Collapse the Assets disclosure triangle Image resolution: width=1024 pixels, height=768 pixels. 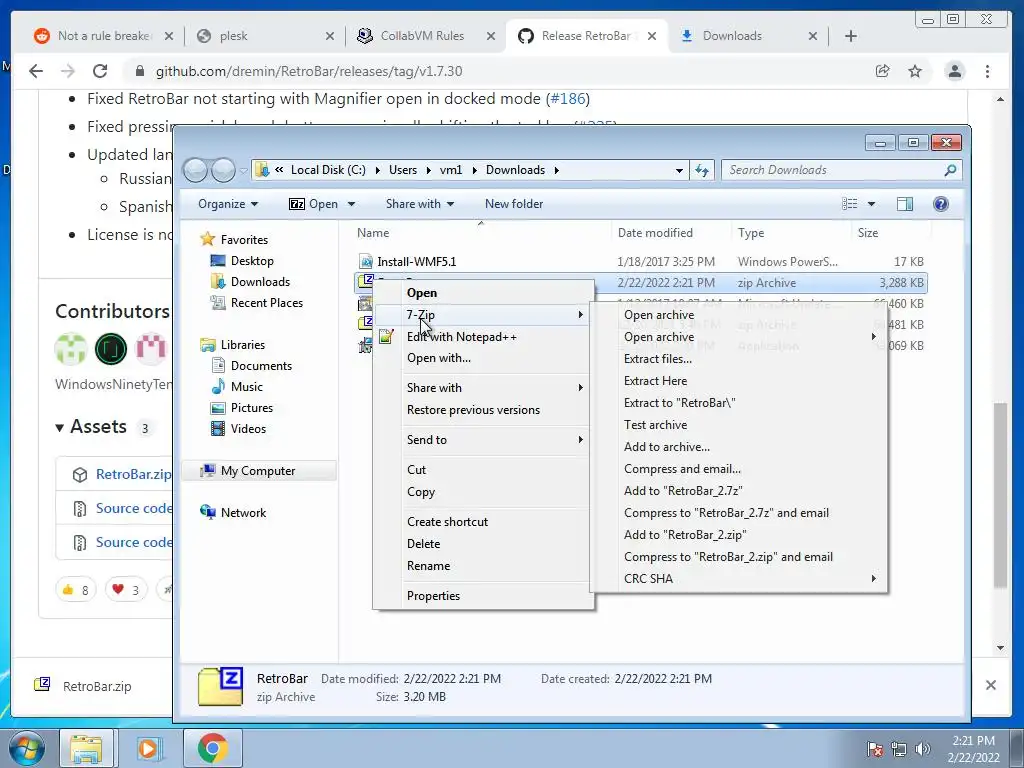(59, 428)
